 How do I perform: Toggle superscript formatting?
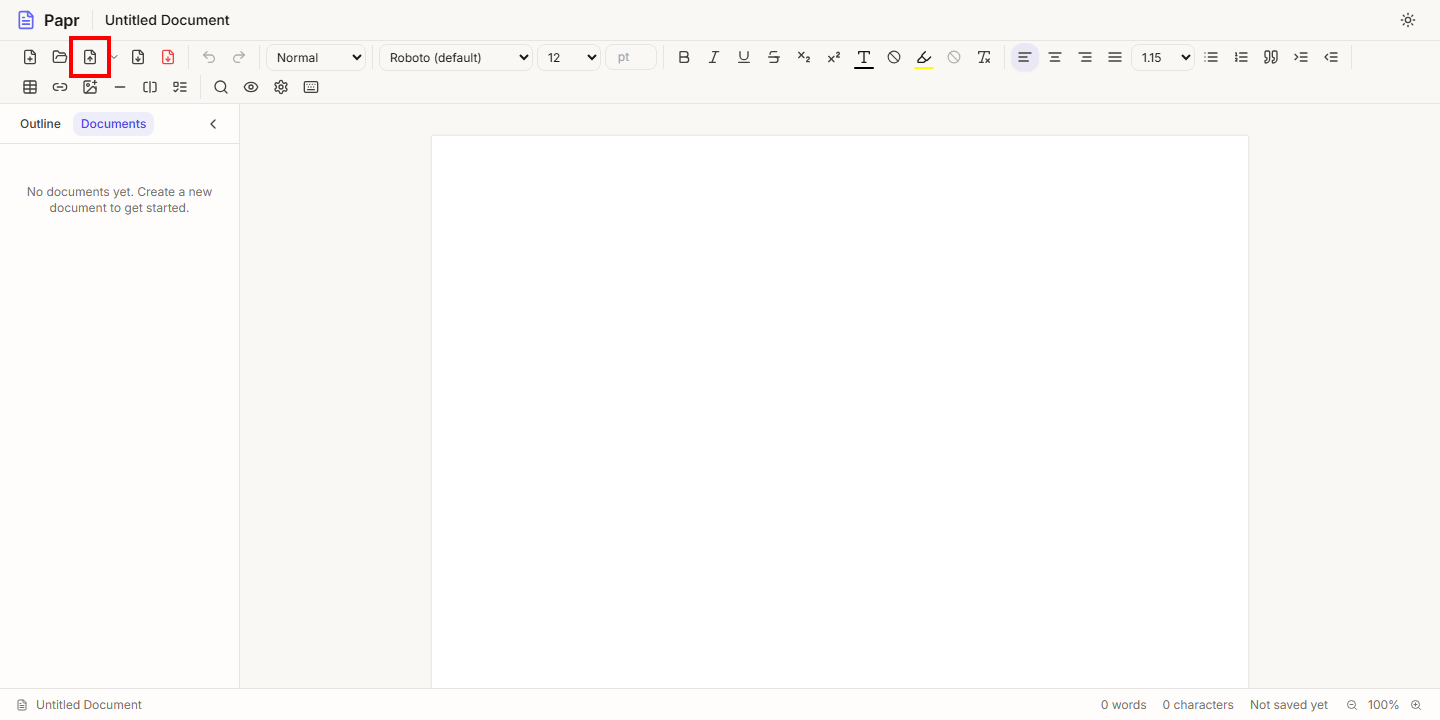[x=834, y=58]
